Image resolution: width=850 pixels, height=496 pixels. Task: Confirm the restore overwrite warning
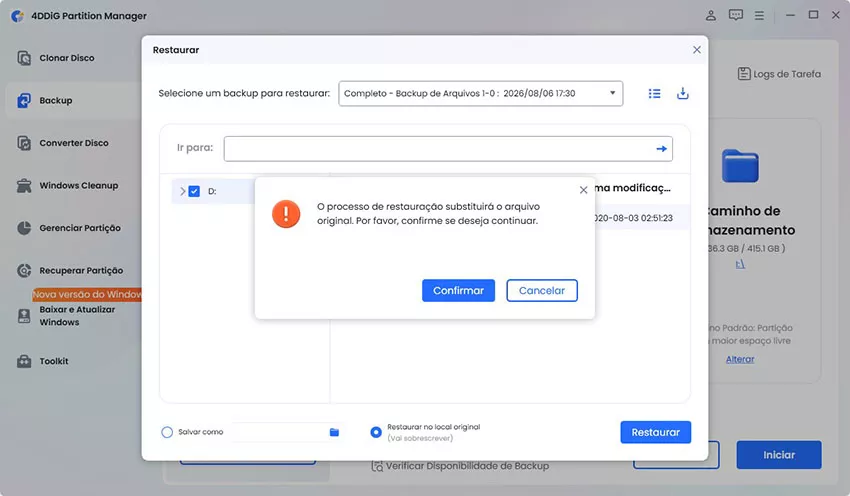[458, 291]
